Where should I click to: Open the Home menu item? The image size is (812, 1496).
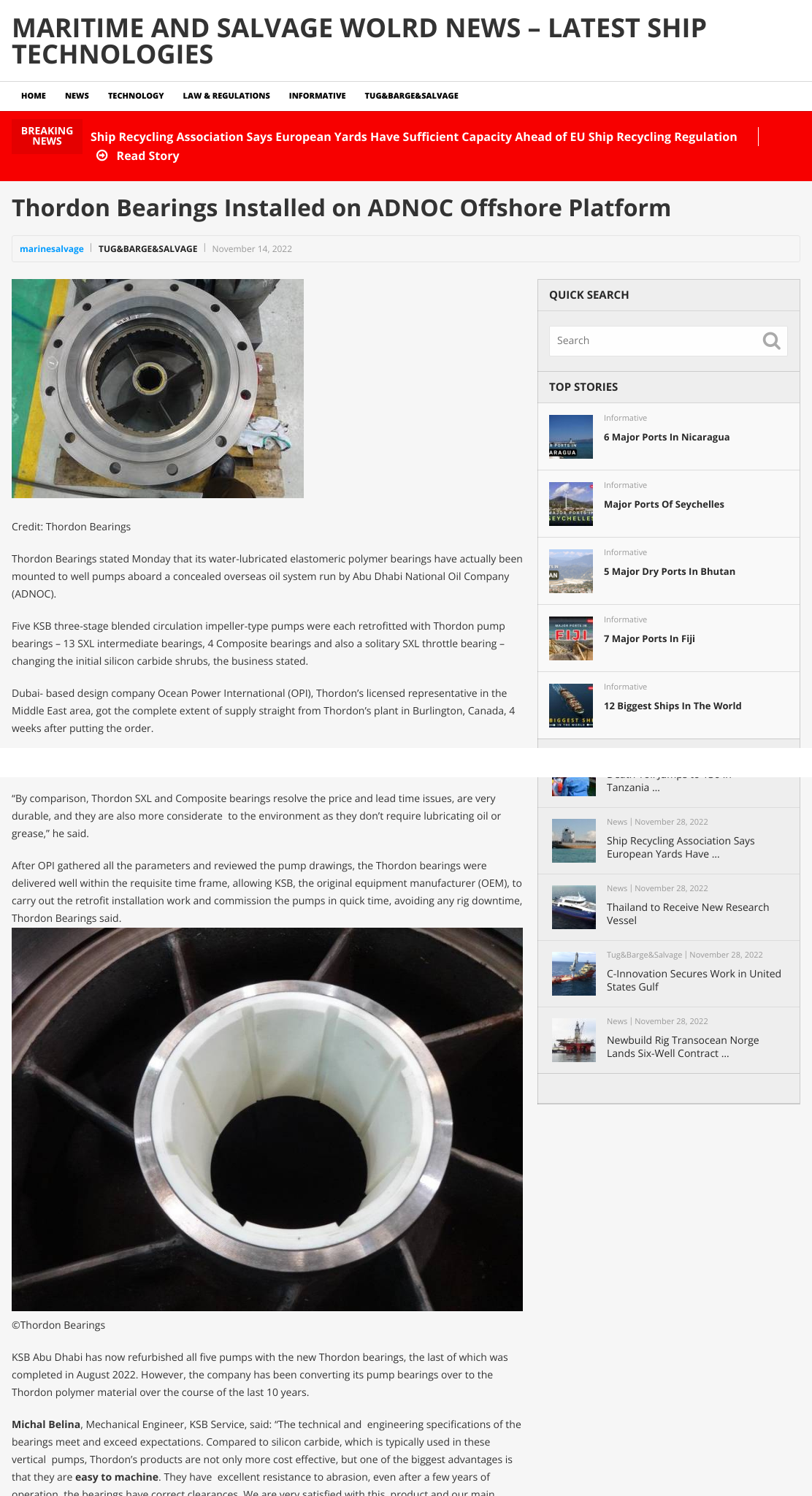pyautogui.click(x=34, y=96)
